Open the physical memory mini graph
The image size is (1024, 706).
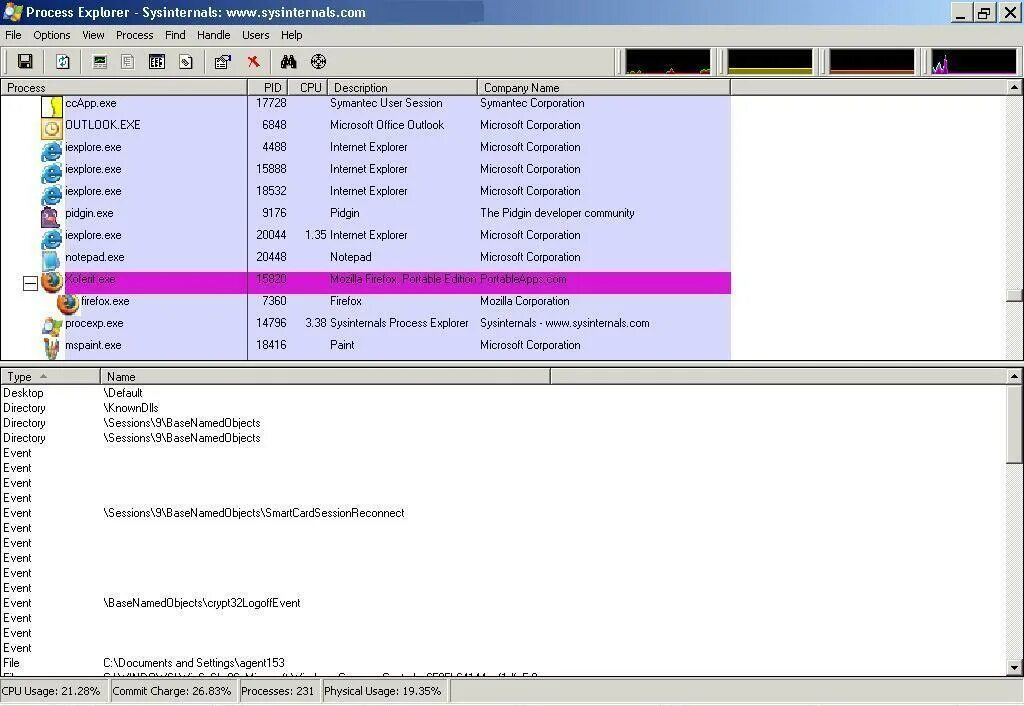[872, 61]
